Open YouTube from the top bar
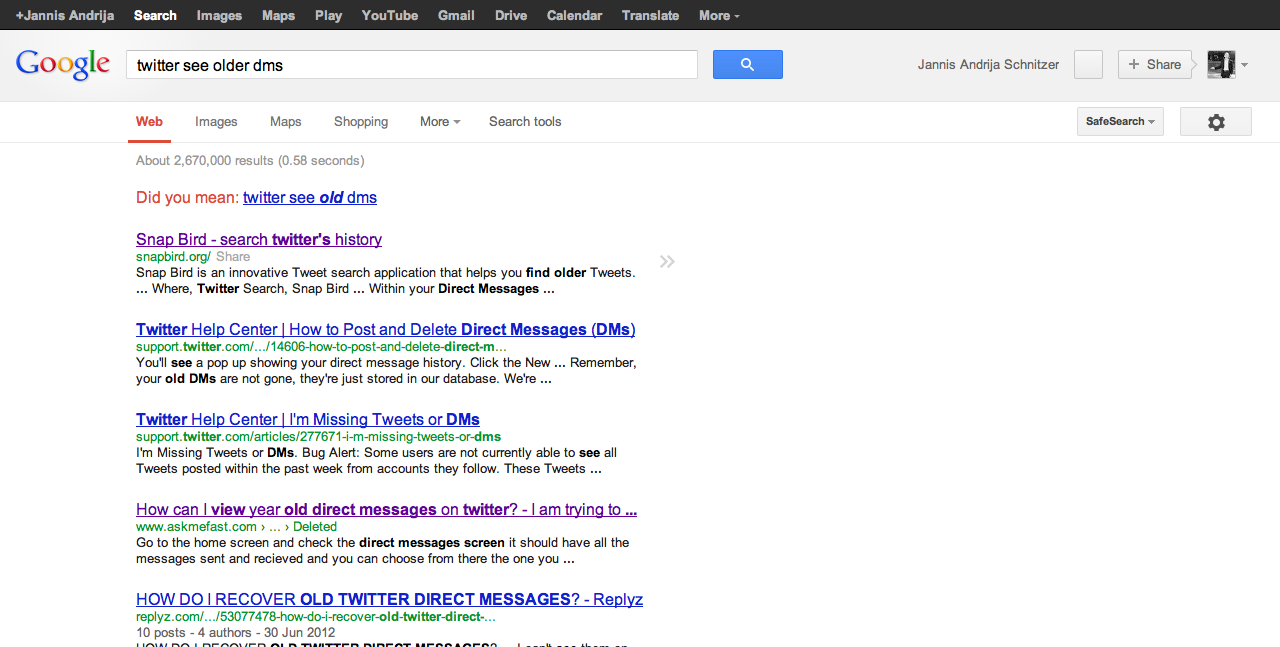Viewport: 1280px width, 647px height. [390, 15]
